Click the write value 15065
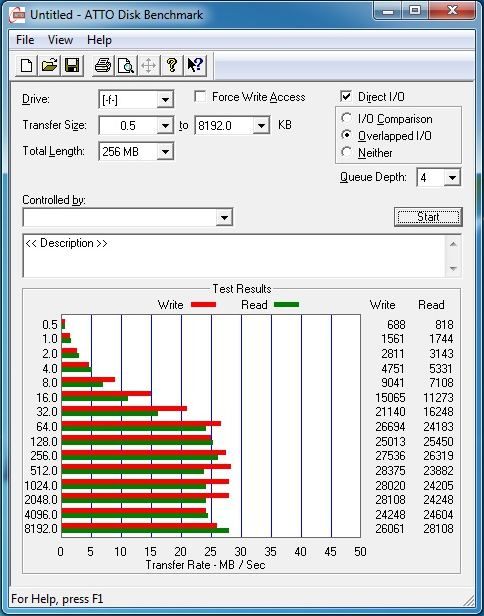This screenshot has width=484, height=616. 390,398
